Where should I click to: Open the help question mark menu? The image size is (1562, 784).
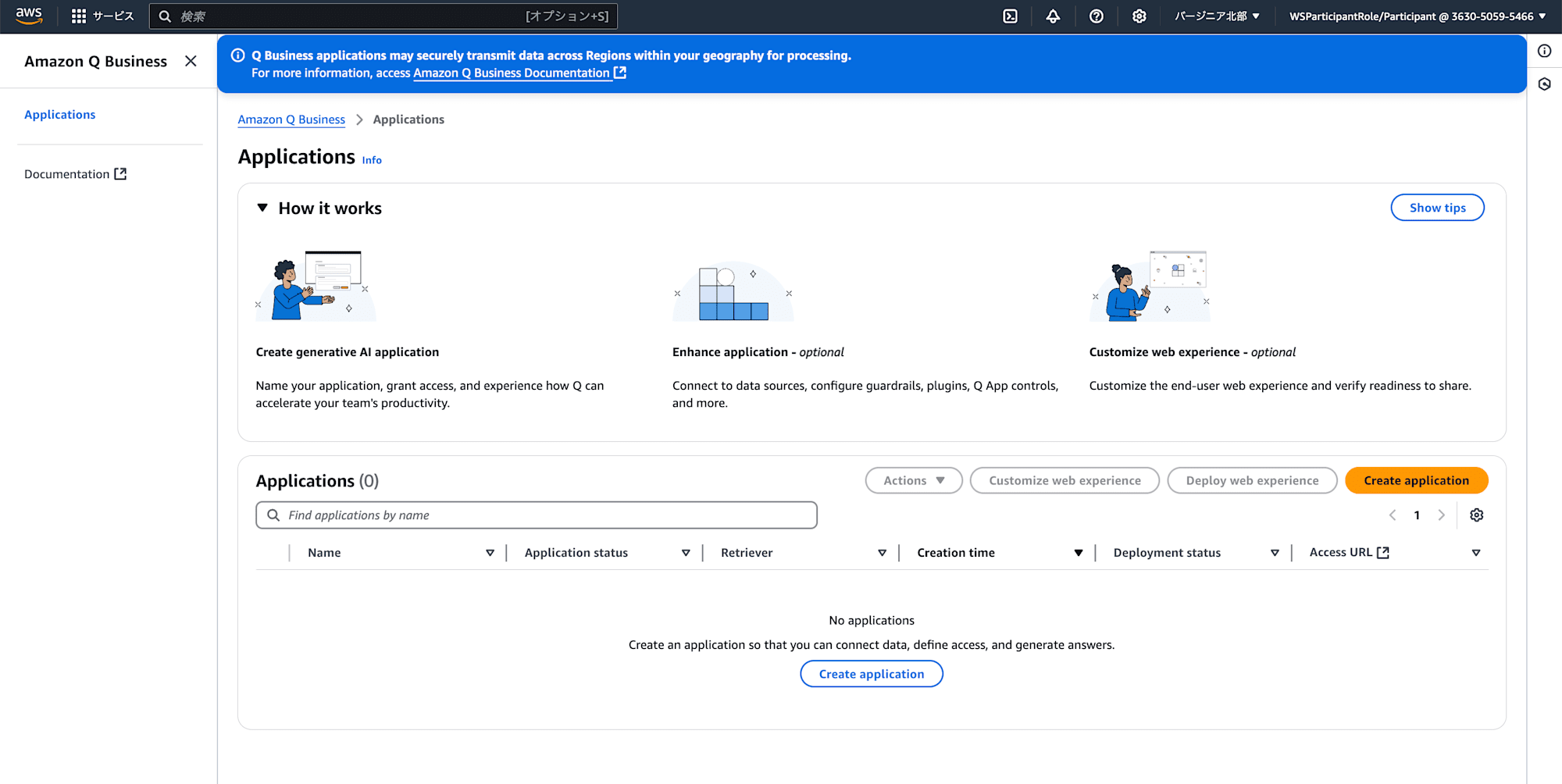click(x=1097, y=16)
